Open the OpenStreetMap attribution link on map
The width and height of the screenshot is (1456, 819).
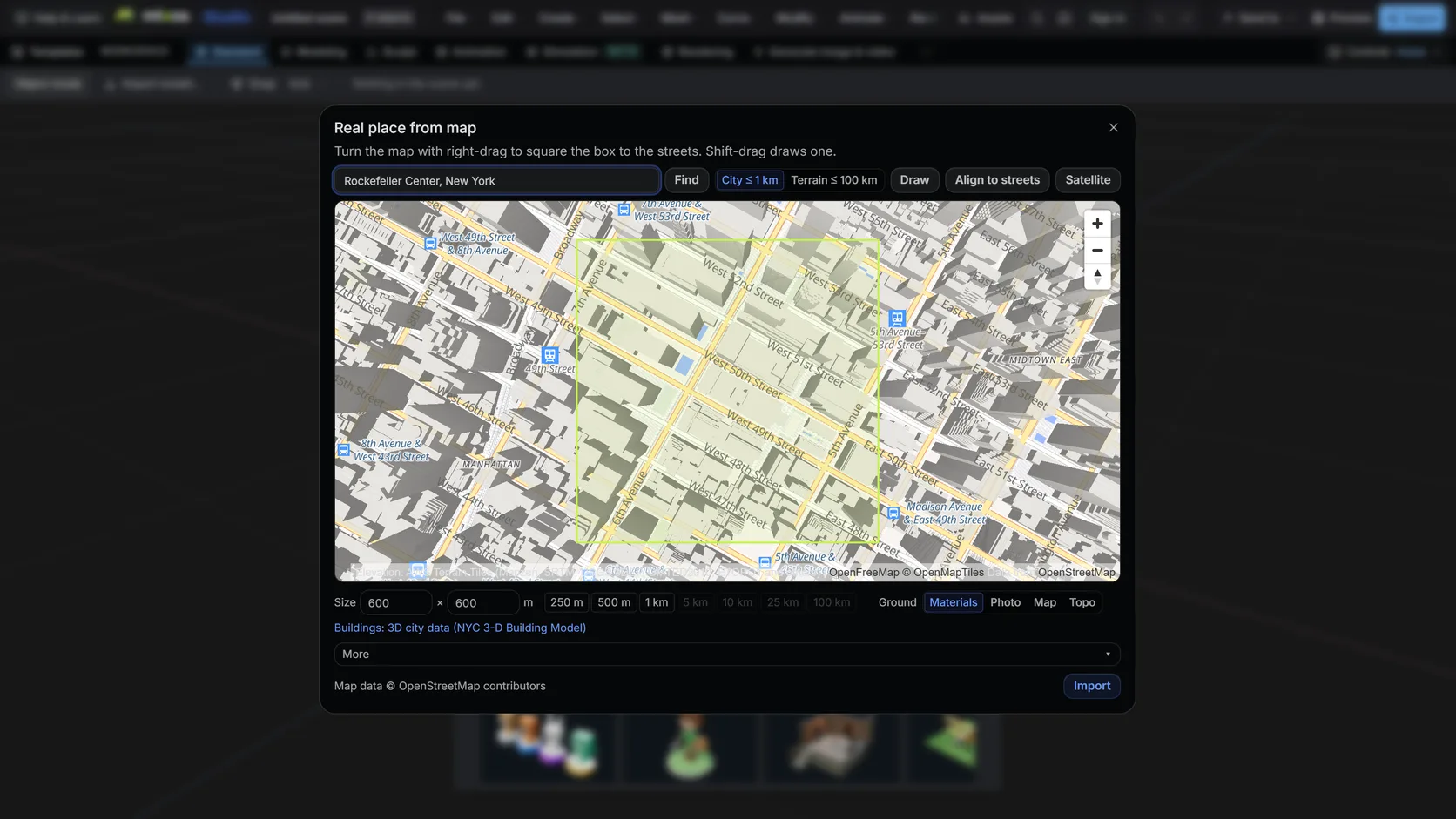pos(1076,573)
